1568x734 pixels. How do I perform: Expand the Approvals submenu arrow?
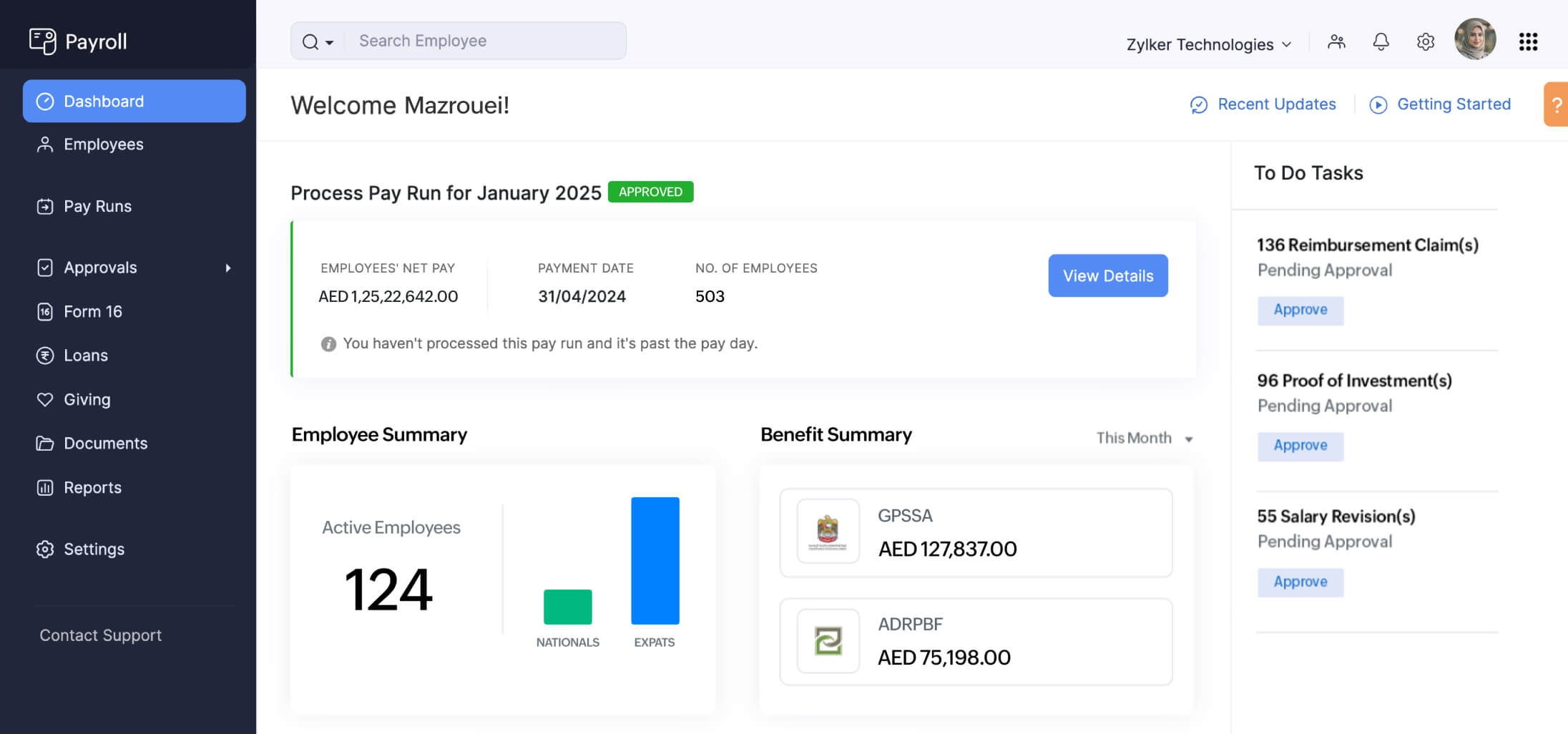point(228,268)
